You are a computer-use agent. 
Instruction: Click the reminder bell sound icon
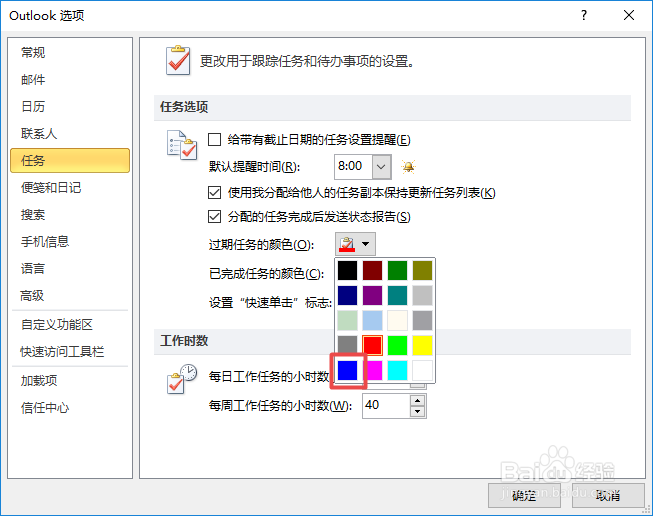tap(408, 167)
